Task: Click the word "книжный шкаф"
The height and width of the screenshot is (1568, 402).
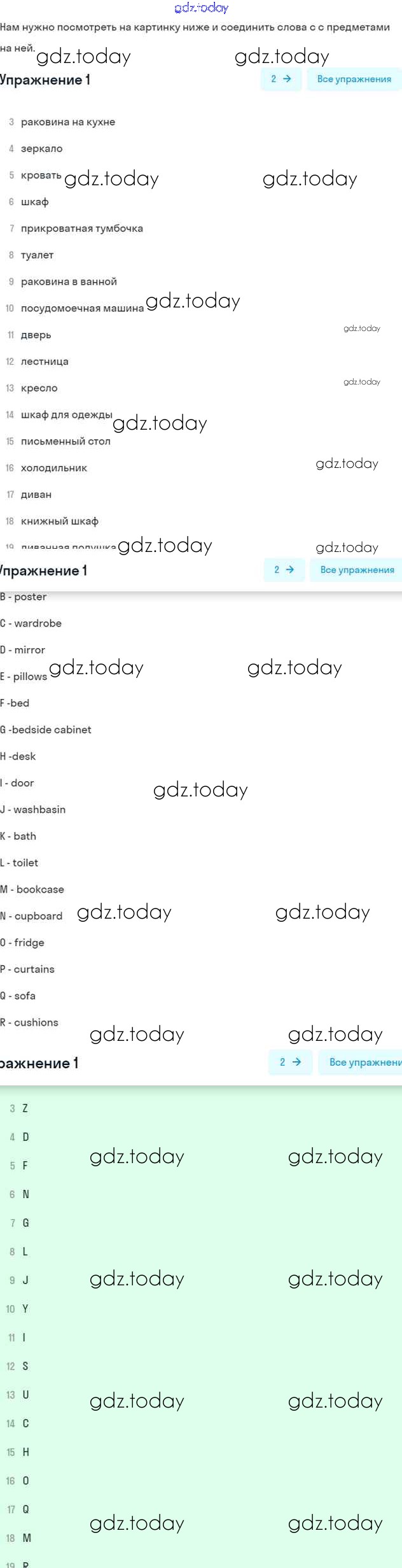Action: pos(60,521)
